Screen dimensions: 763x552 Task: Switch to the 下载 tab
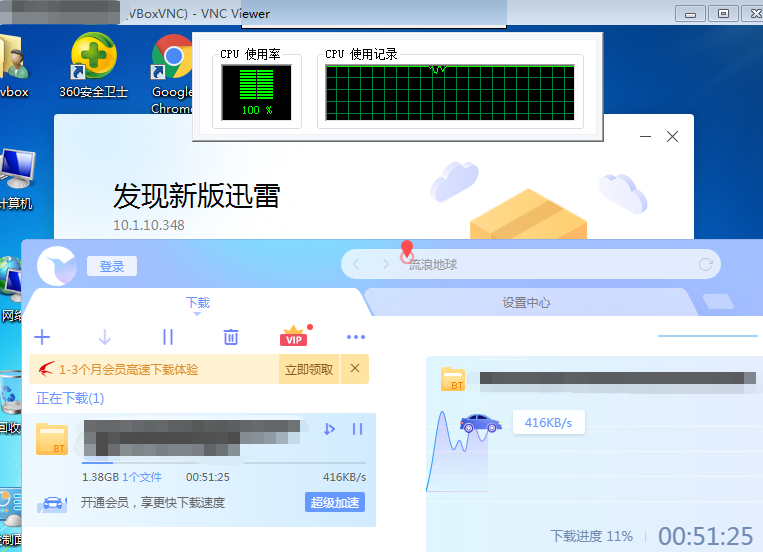[198, 303]
